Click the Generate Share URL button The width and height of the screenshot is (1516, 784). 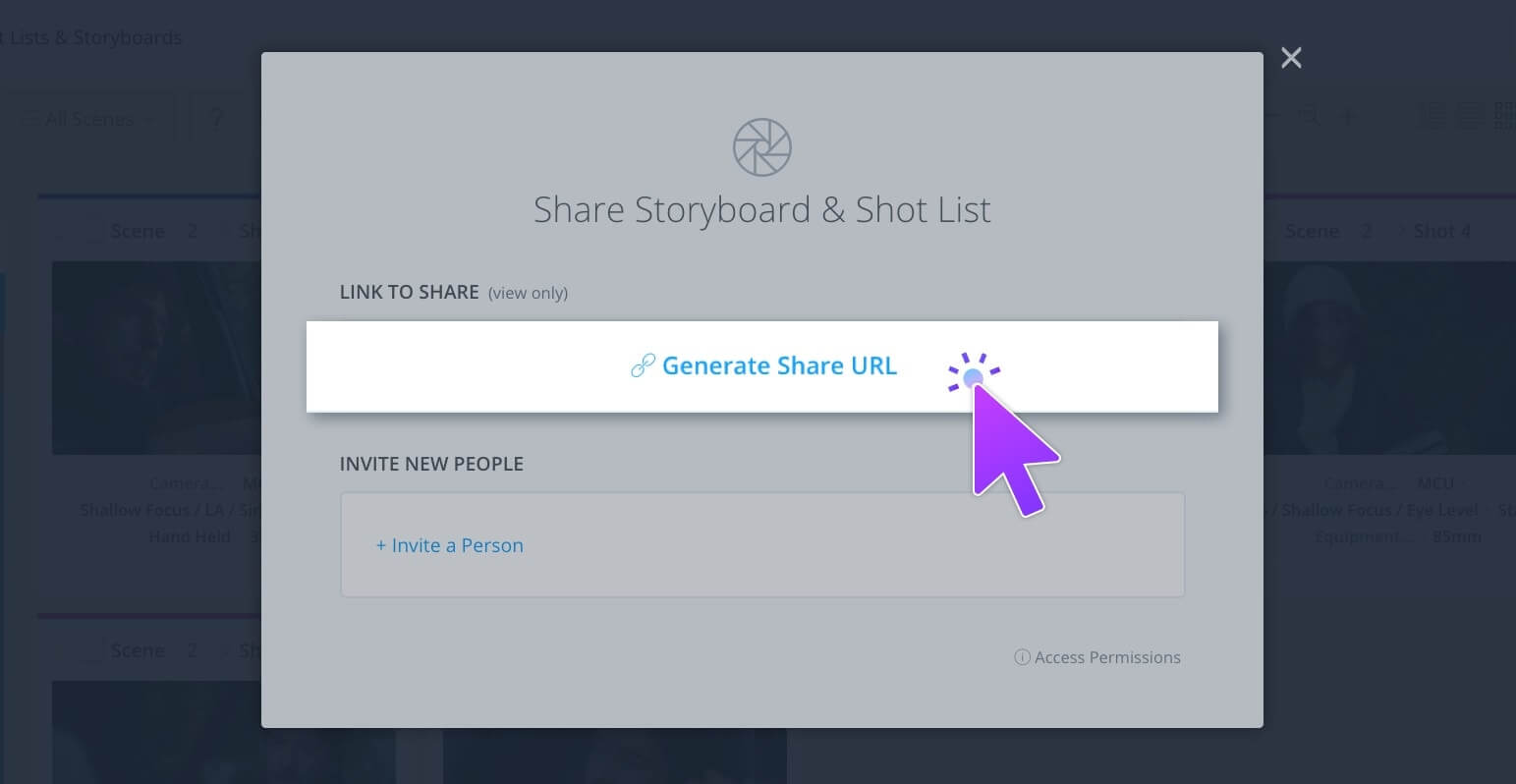762,366
